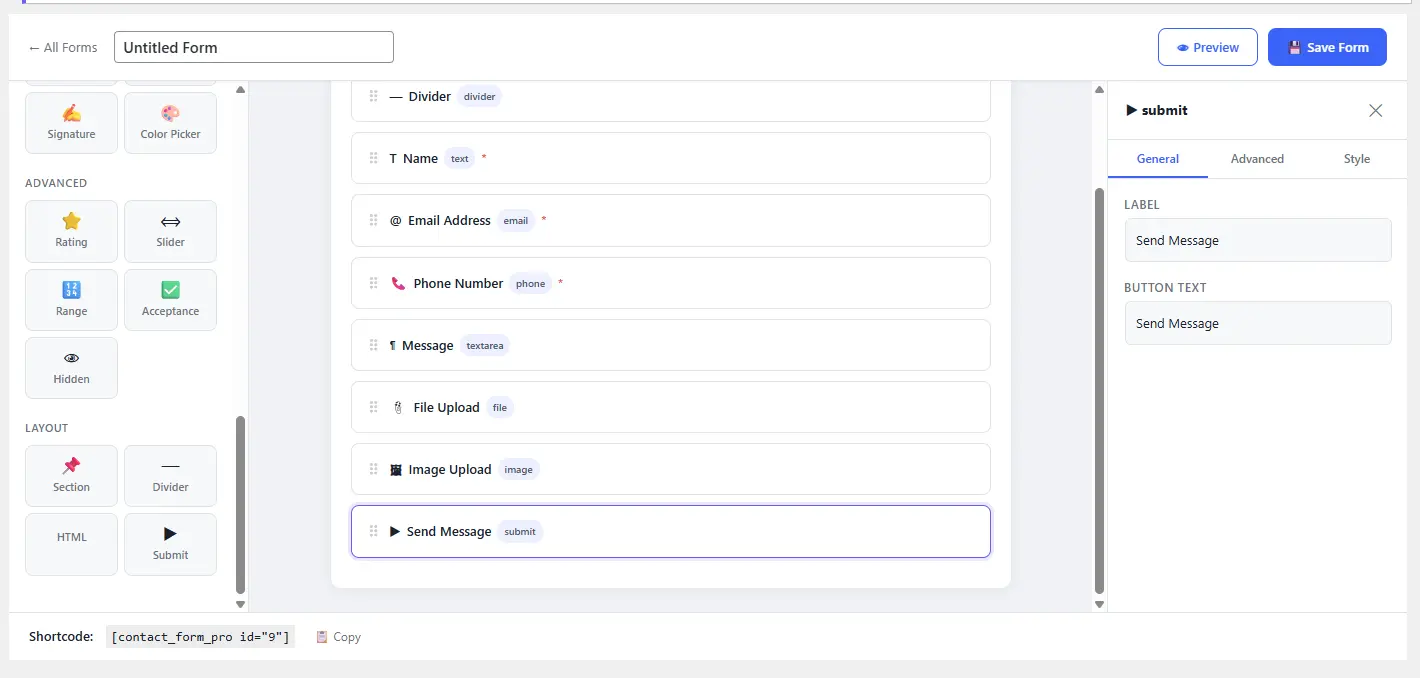Select the Email Address field row

[x=671, y=220]
